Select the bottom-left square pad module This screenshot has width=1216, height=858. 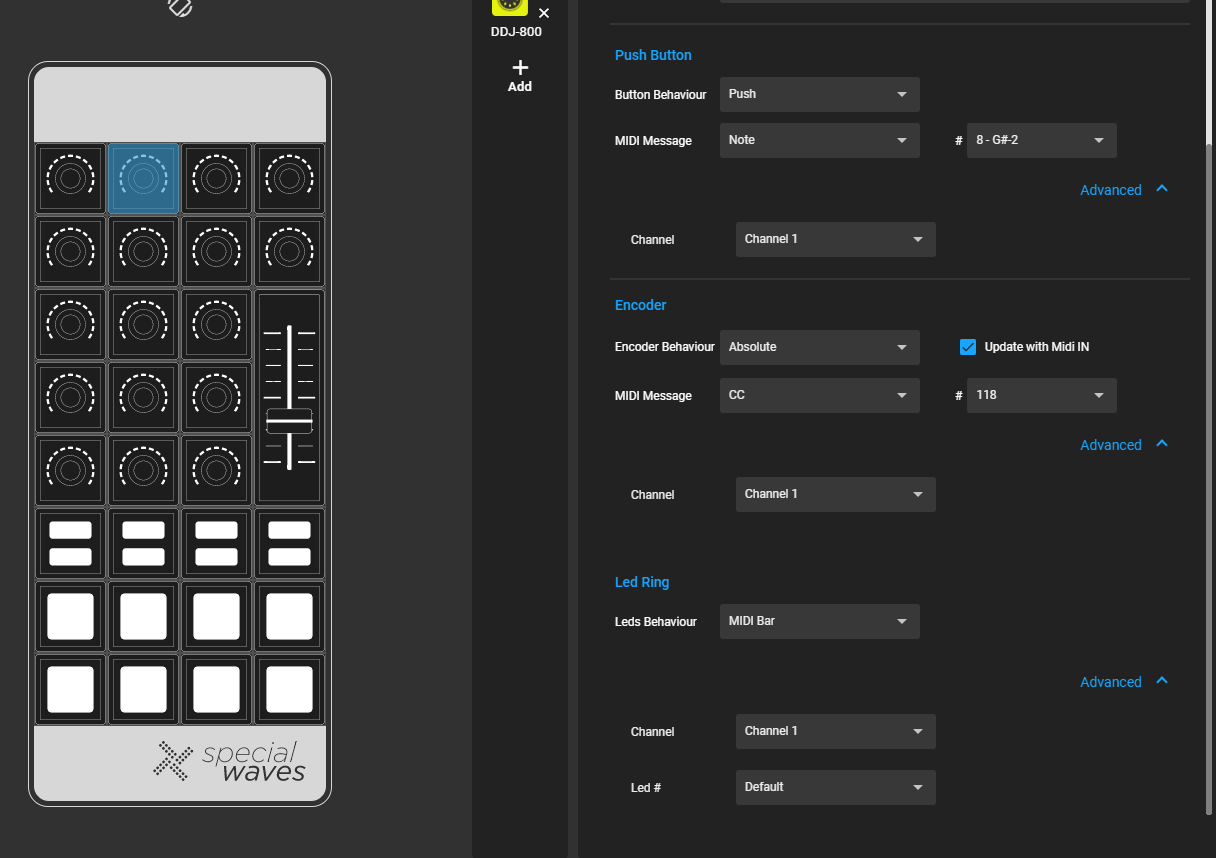click(x=70, y=689)
